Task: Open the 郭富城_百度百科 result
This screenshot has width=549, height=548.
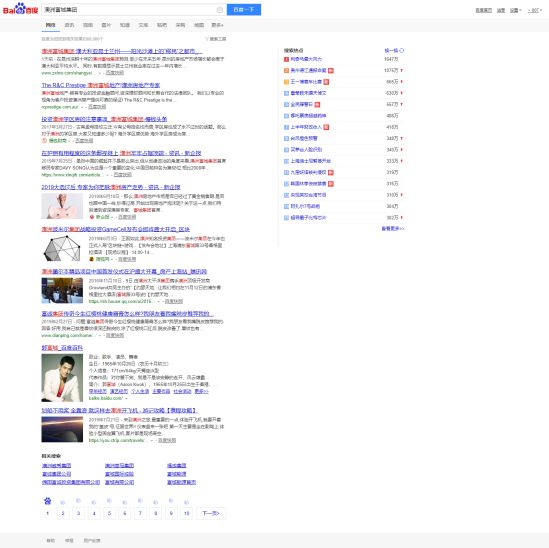Action: [62, 348]
